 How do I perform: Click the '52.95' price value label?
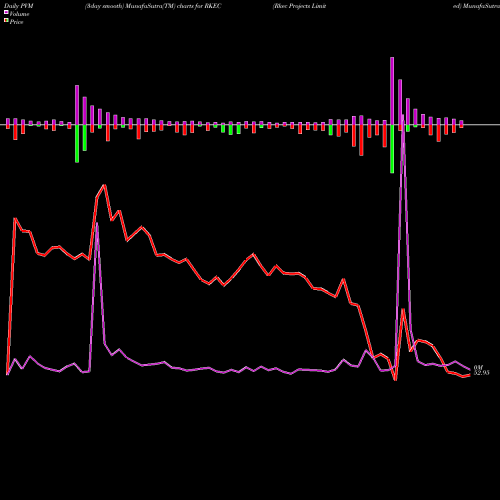point(482,373)
